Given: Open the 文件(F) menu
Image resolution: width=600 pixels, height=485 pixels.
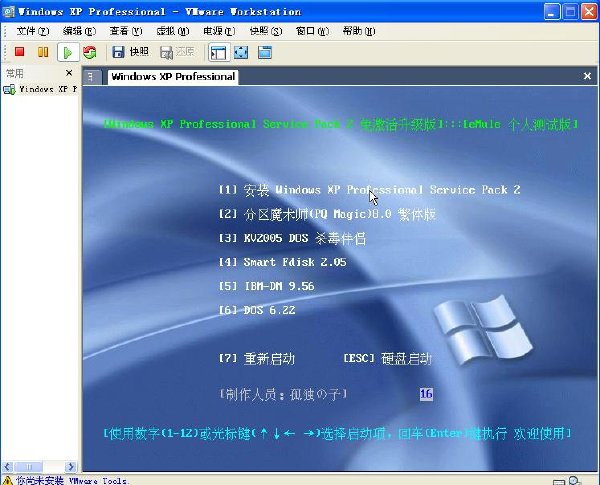Looking at the screenshot, I should [33, 31].
